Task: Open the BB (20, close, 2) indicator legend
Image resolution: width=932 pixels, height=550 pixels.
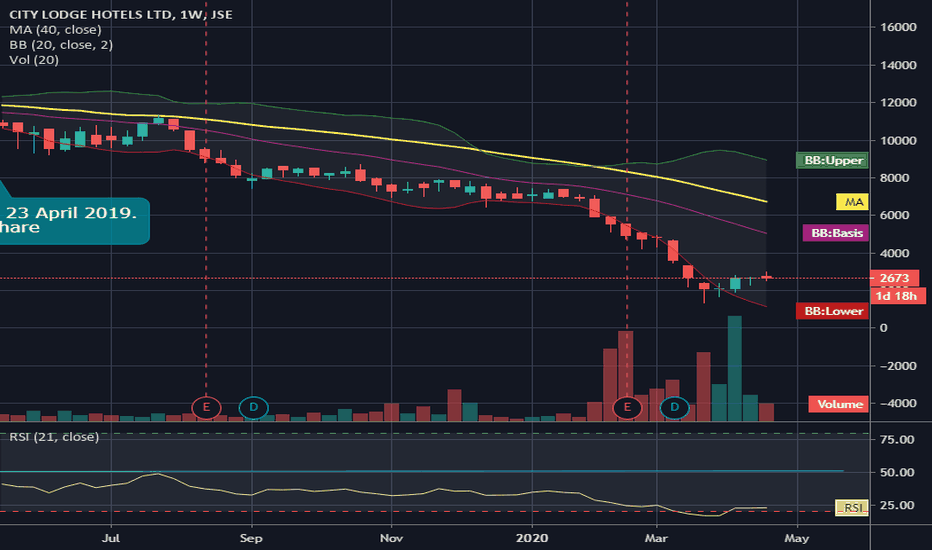Action: point(61,45)
